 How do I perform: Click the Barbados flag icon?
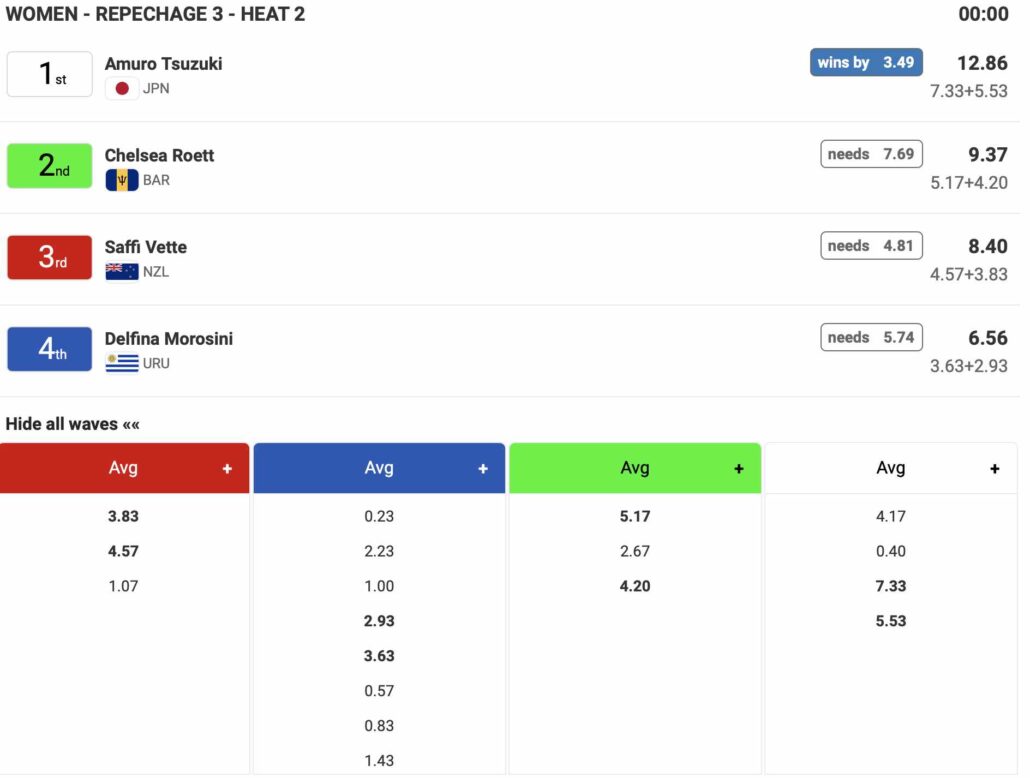click(x=122, y=181)
